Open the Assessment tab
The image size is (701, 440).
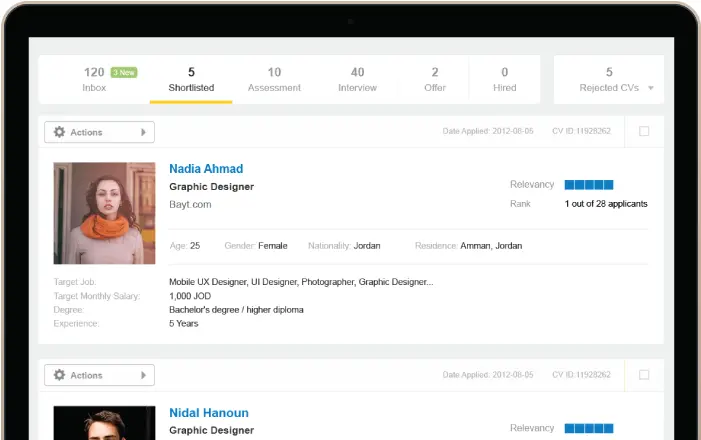[274, 79]
